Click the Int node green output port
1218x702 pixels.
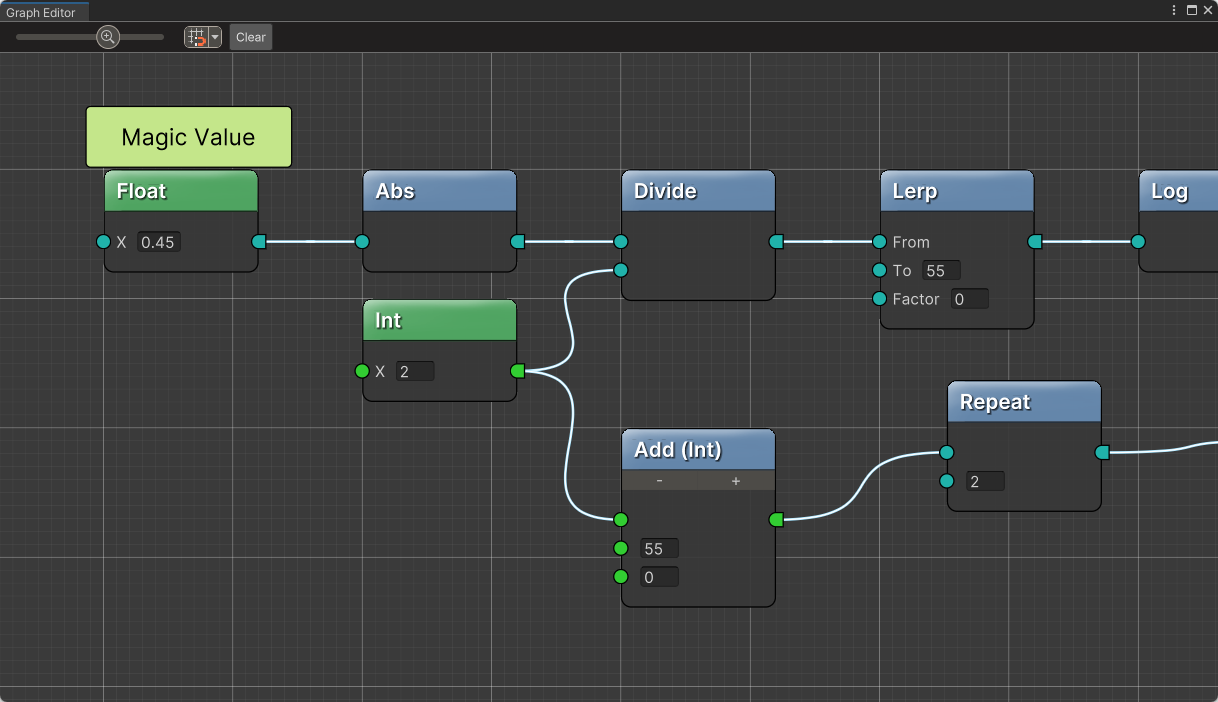517,371
